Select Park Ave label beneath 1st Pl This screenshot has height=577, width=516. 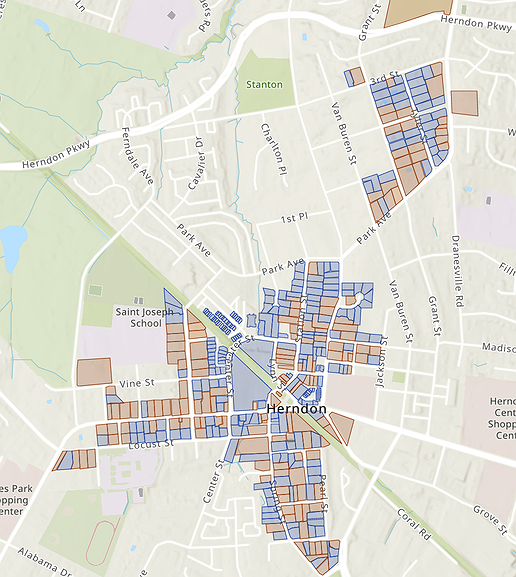283,266
